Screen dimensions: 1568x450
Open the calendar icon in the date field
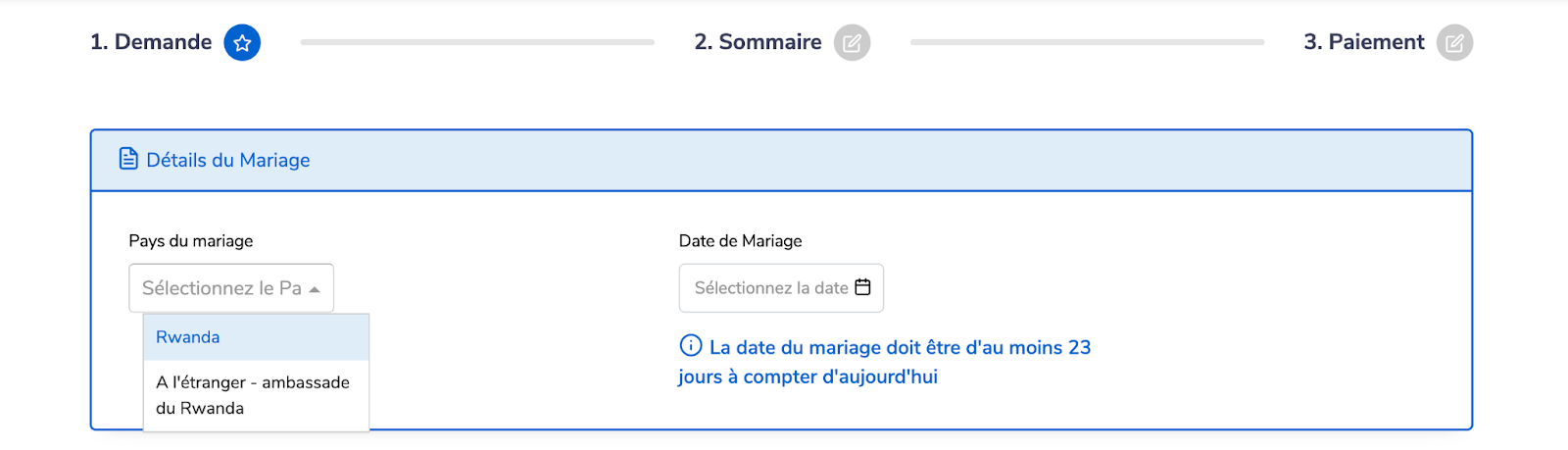pos(862,287)
